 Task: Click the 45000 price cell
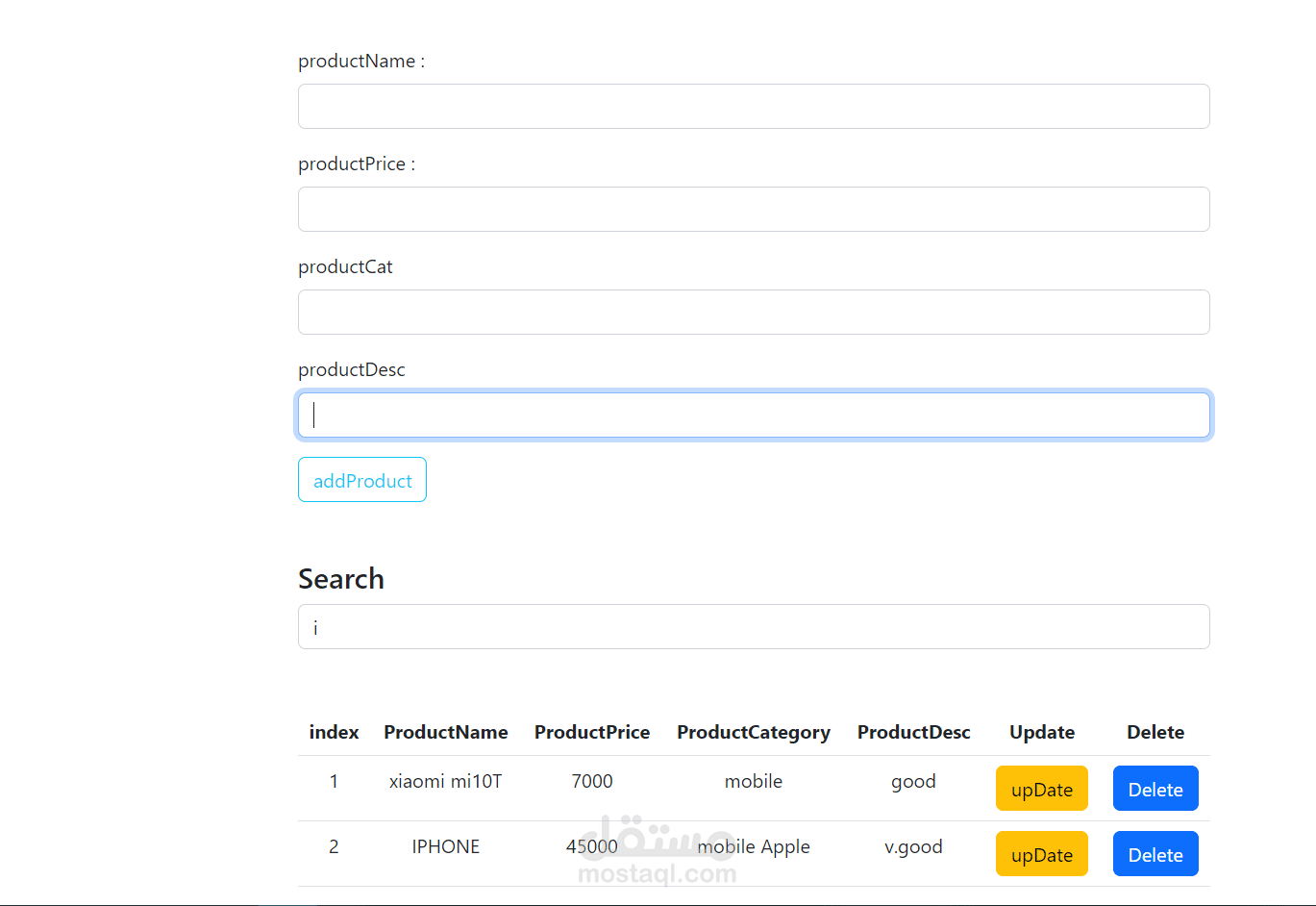(592, 846)
